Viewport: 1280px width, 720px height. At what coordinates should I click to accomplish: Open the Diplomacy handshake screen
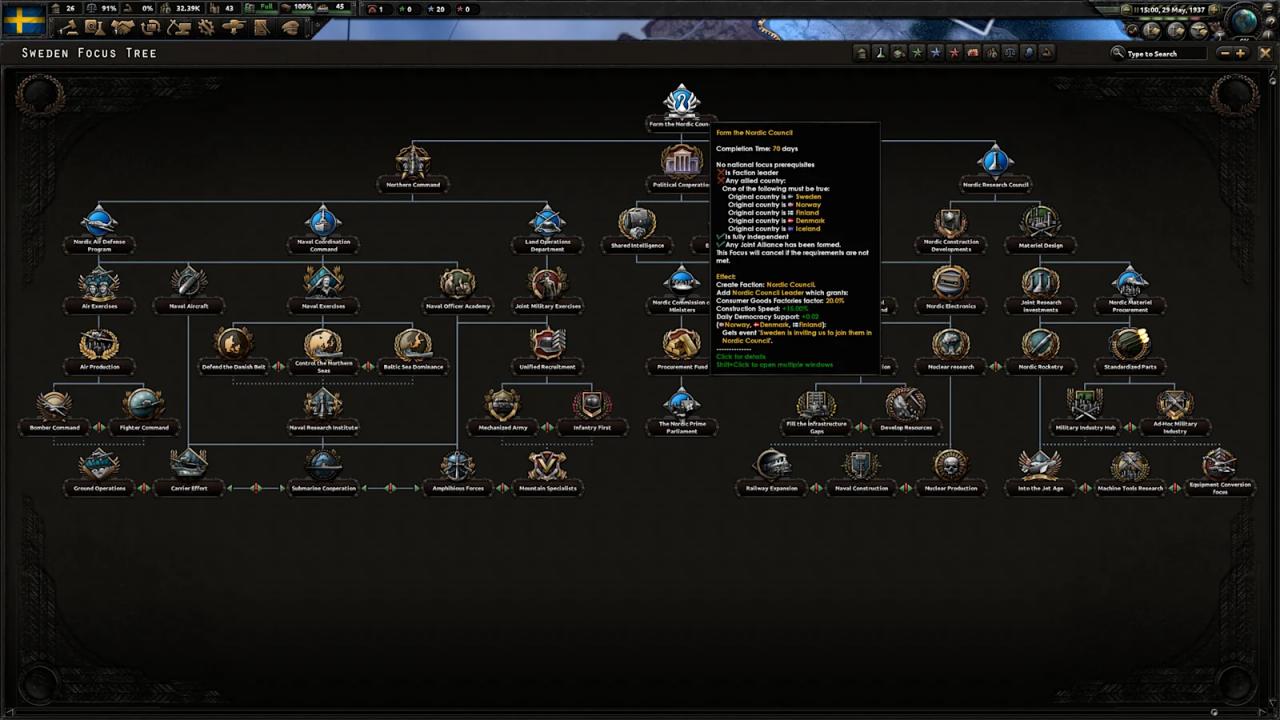coord(121,28)
